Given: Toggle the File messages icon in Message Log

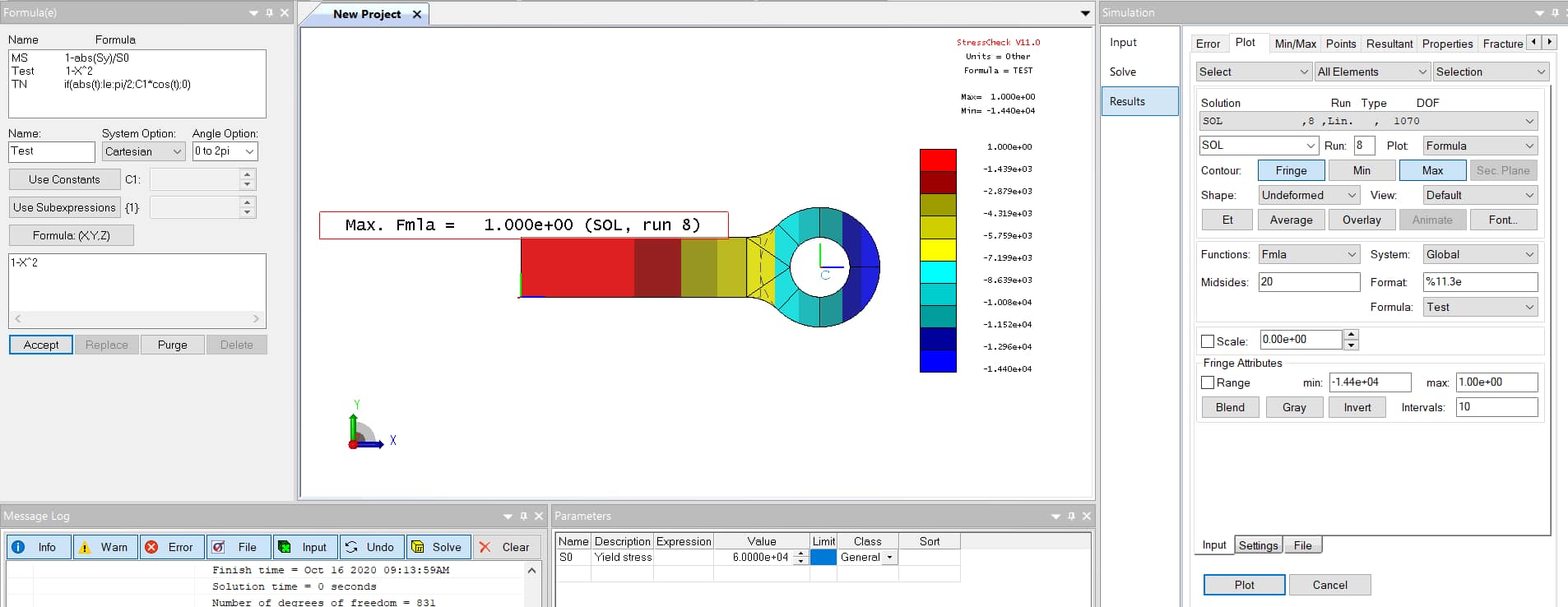Looking at the screenshot, I should coord(218,547).
